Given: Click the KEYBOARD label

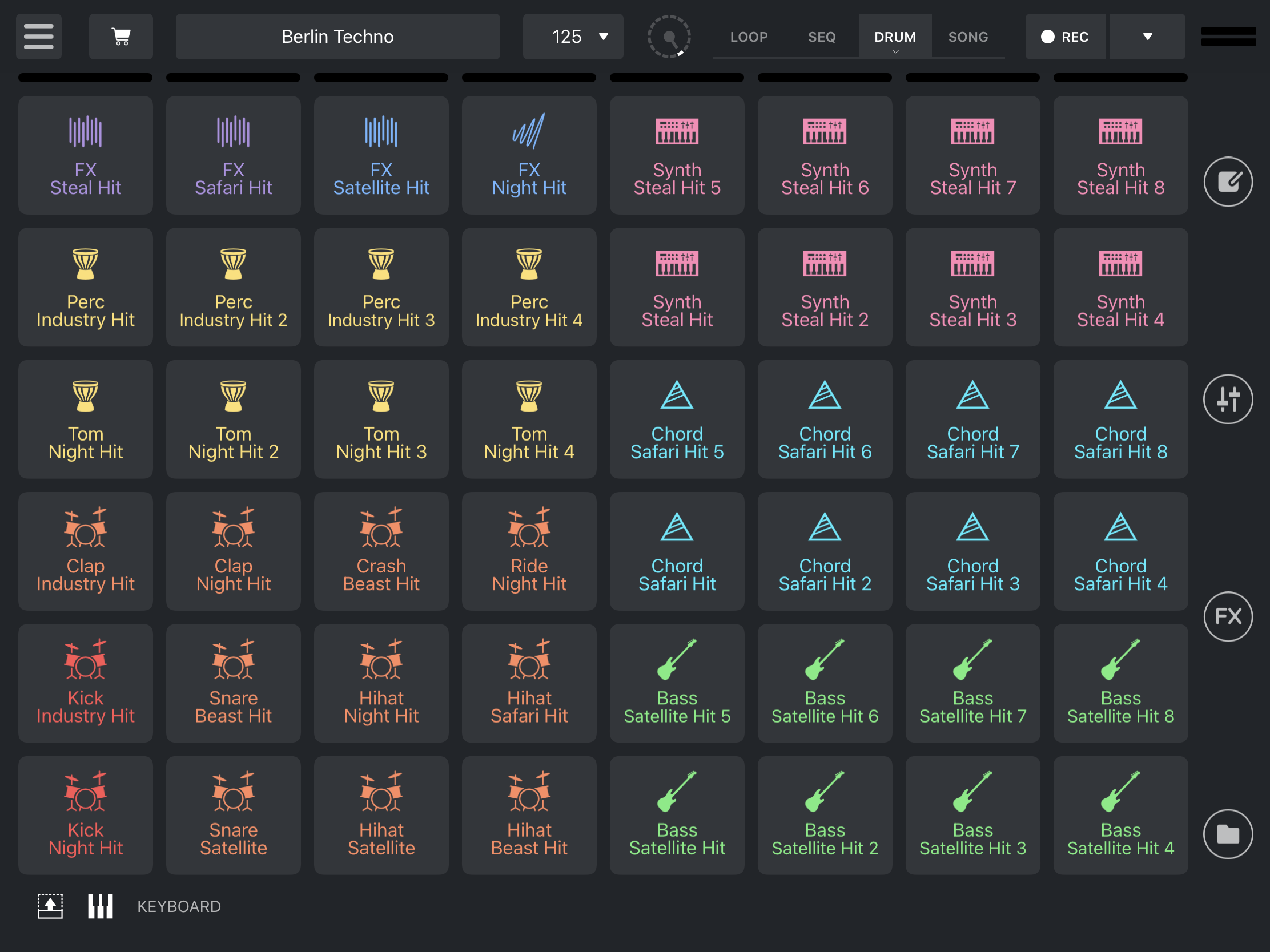Looking at the screenshot, I should pyautogui.click(x=179, y=906).
